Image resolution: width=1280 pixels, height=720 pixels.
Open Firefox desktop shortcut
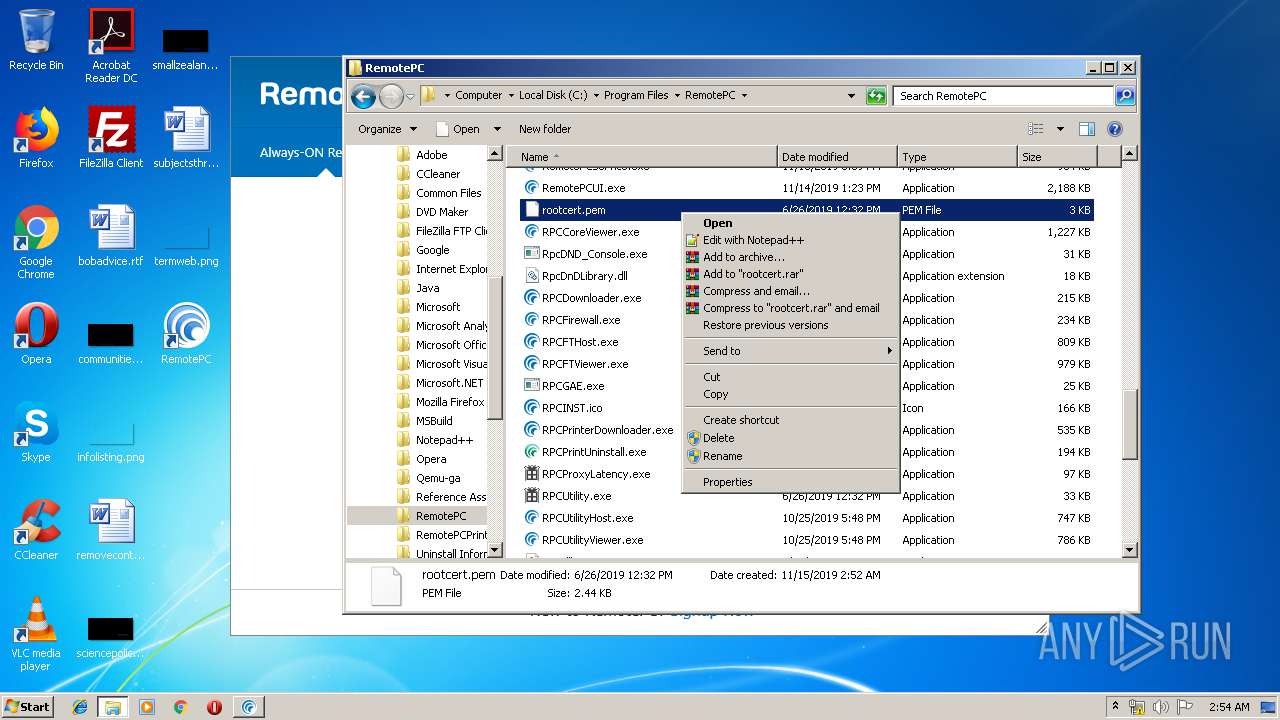point(36,138)
